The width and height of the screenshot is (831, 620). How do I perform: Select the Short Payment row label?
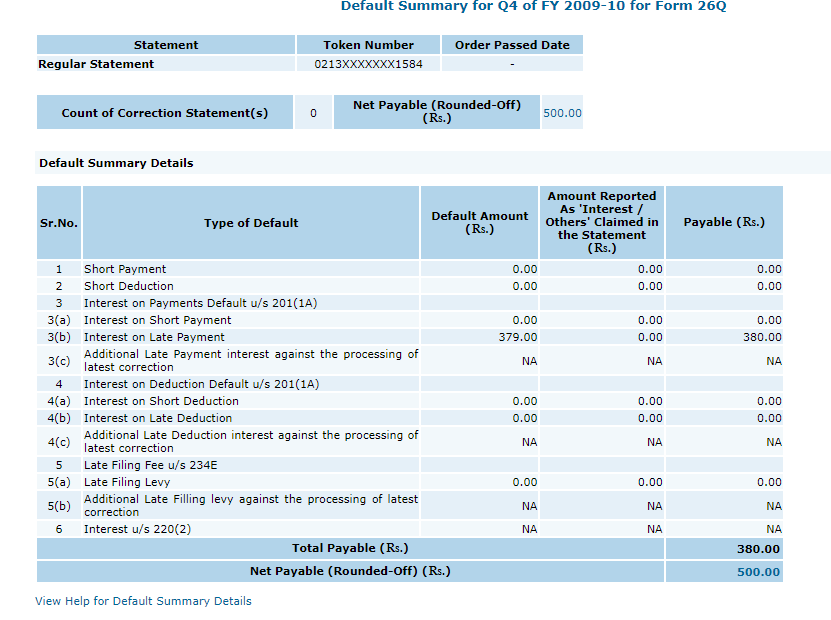click(125, 269)
